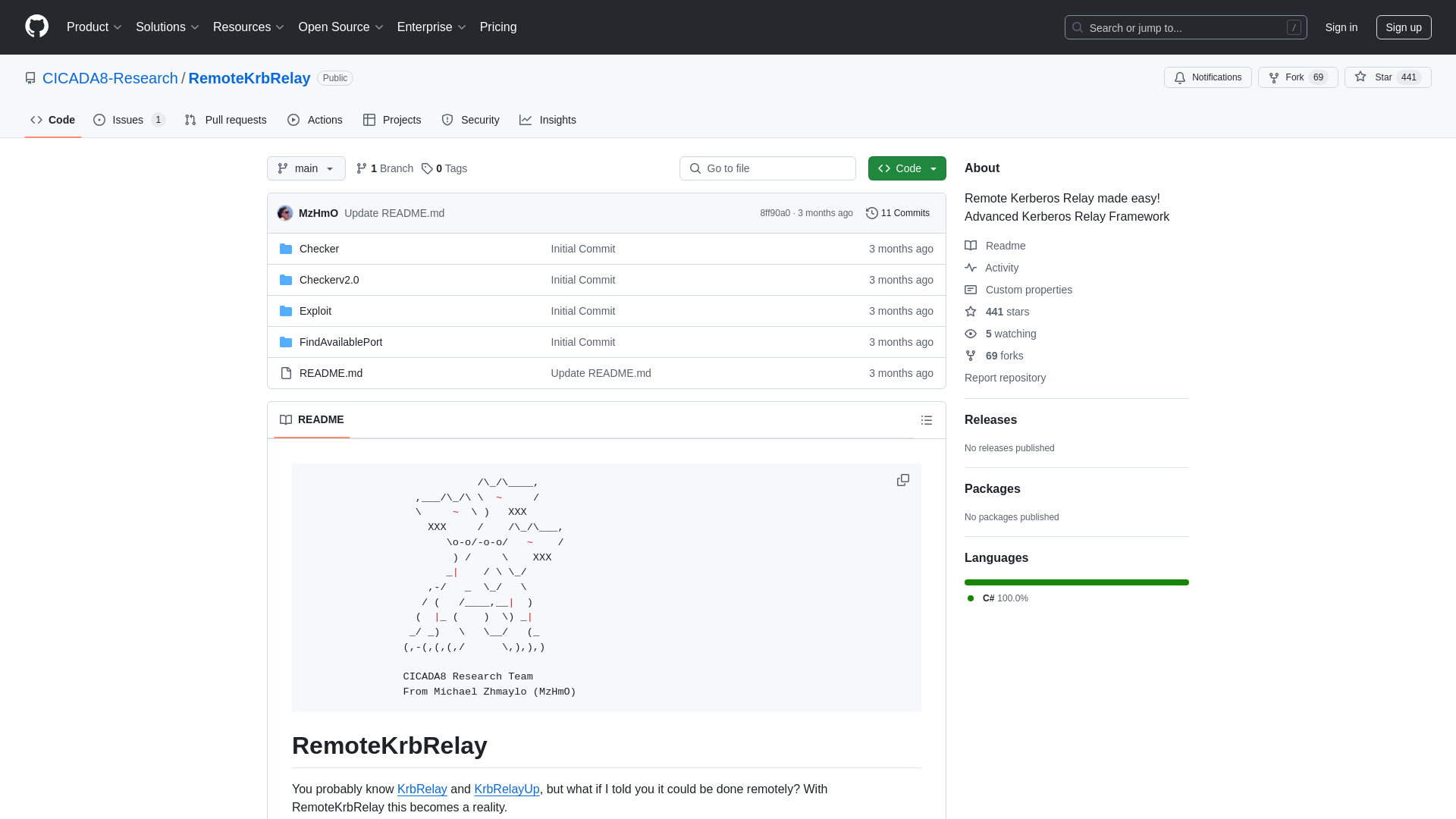
Task: Click the Insights graph tab icon
Action: pos(526,120)
